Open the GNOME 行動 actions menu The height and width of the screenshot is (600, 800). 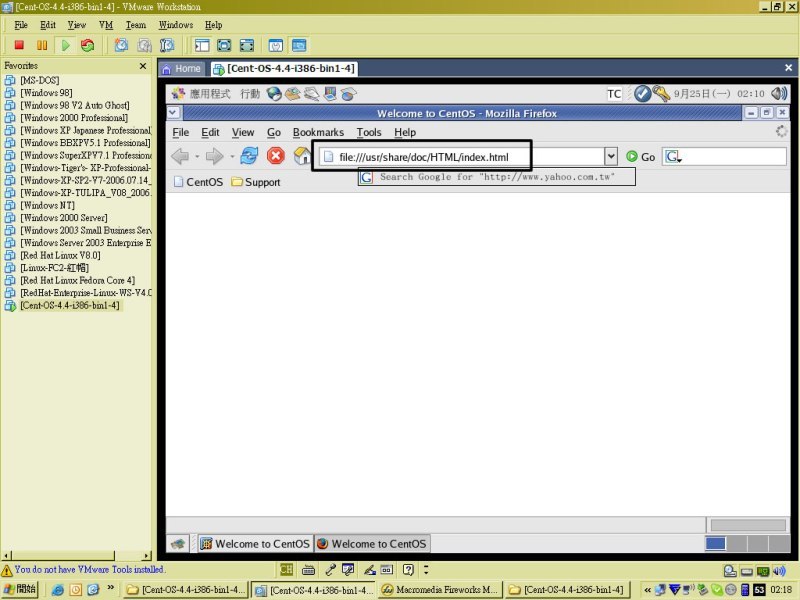pos(250,93)
